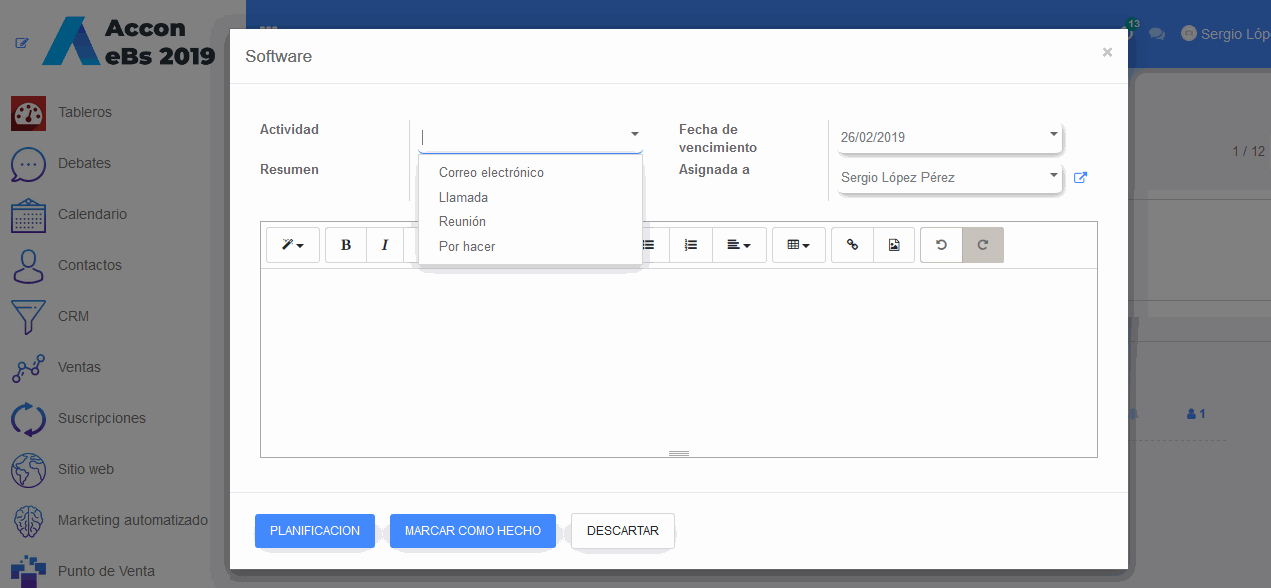
Task: Open the insert table dropdown
Action: (798, 245)
